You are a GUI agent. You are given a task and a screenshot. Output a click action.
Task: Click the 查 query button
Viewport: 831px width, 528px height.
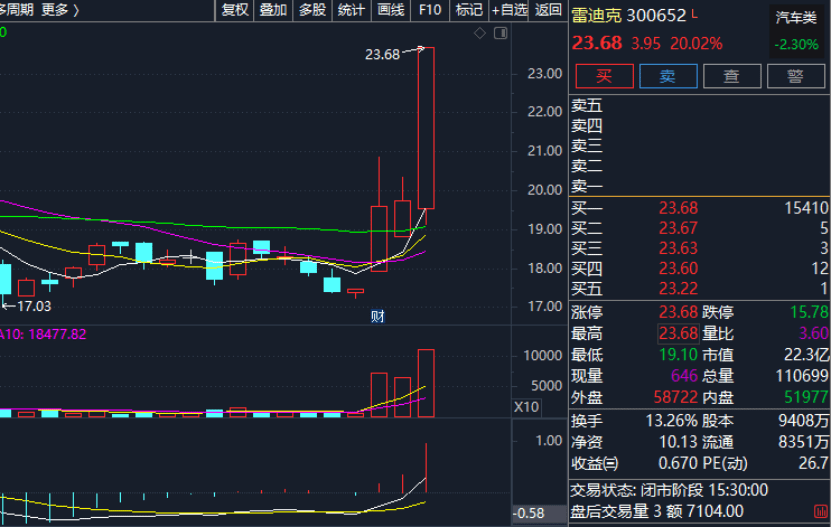click(731, 76)
